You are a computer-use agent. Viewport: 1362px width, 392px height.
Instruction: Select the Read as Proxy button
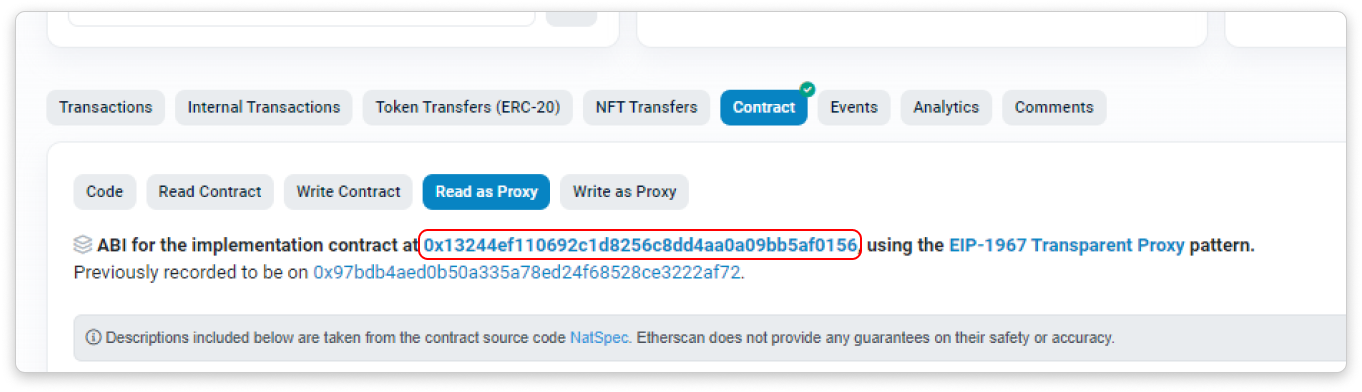coord(487,192)
